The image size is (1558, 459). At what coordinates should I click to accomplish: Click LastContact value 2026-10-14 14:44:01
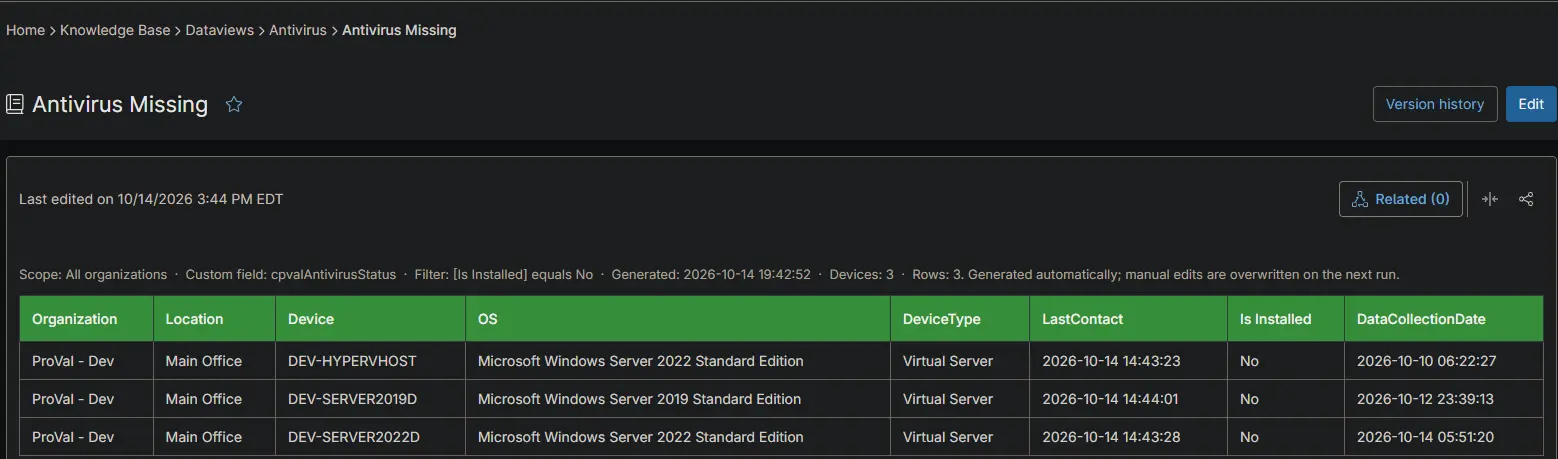tap(1128, 399)
